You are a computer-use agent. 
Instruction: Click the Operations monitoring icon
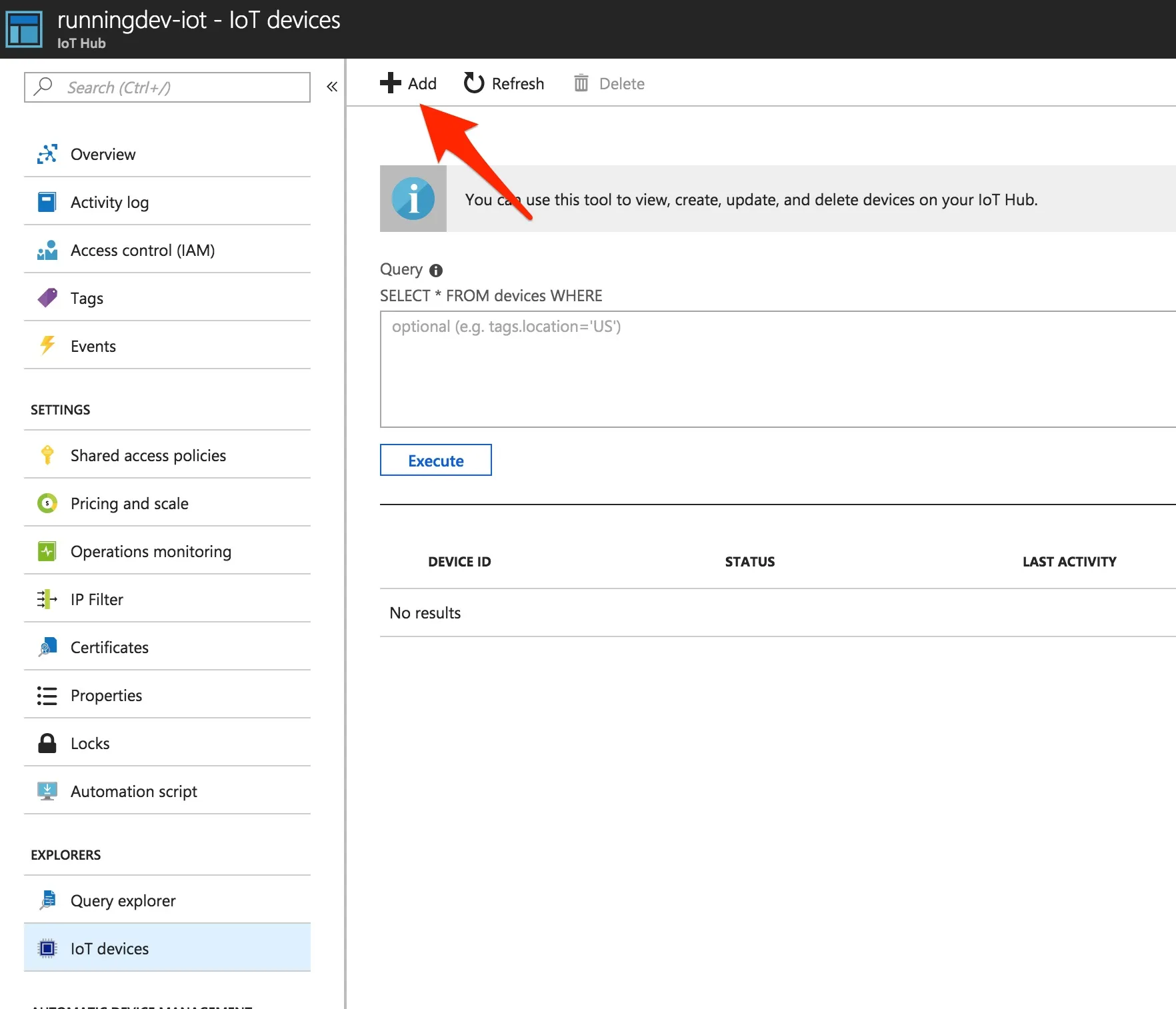47,551
